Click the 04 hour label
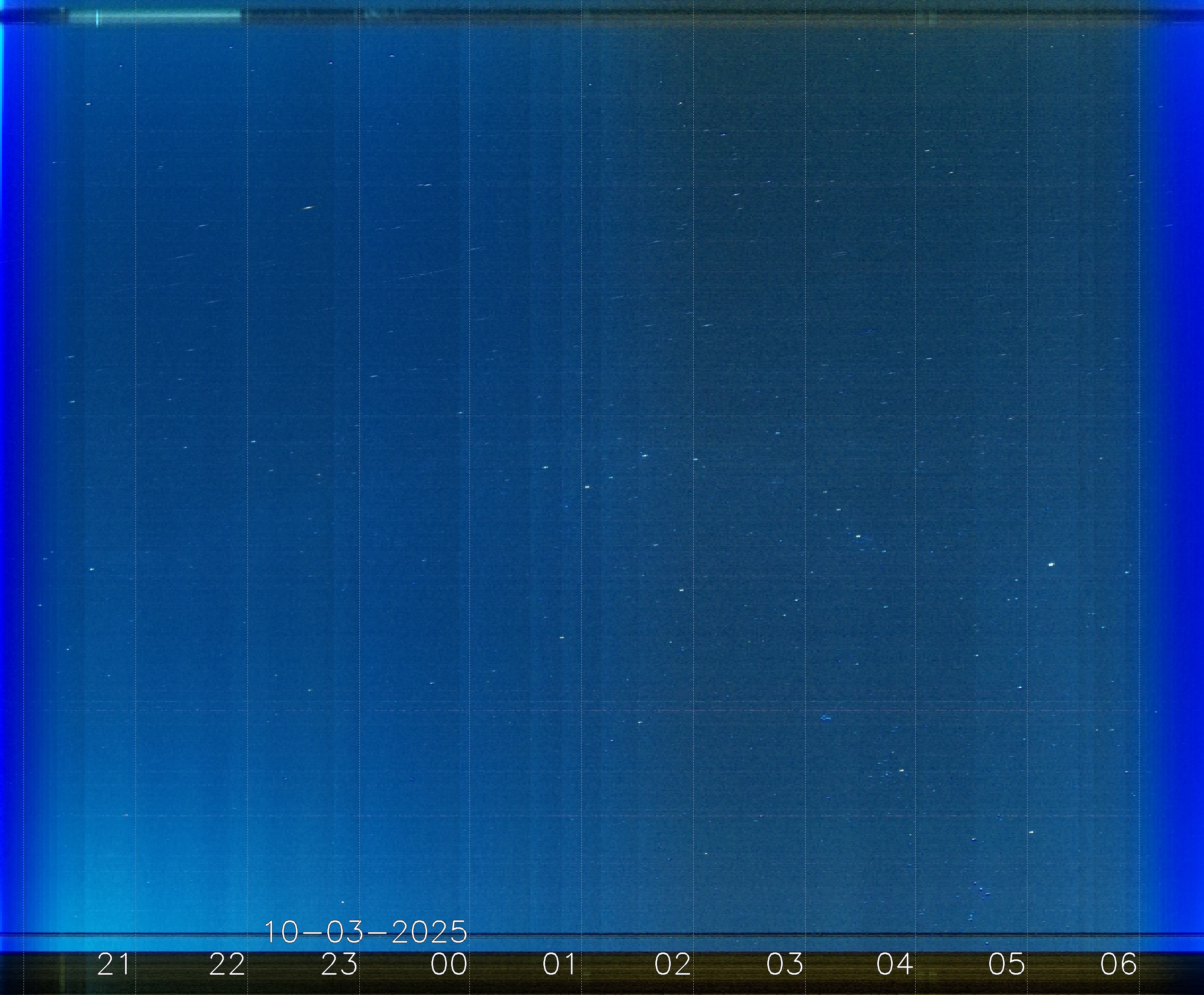Viewport: 1204px width, 995px height. [x=894, y=965]
